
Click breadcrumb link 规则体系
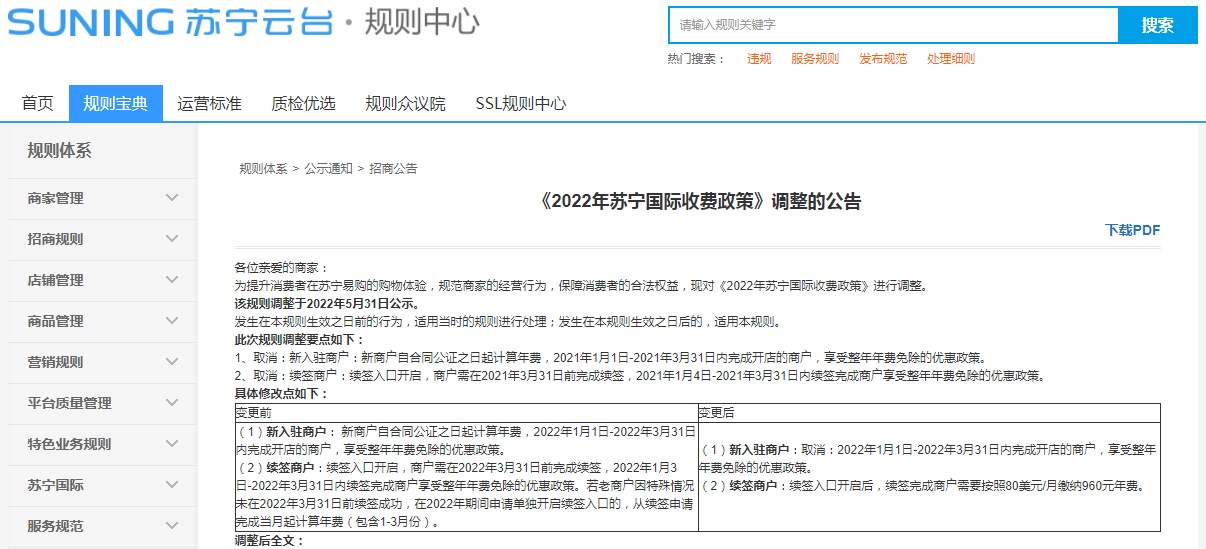pos(263,169)
